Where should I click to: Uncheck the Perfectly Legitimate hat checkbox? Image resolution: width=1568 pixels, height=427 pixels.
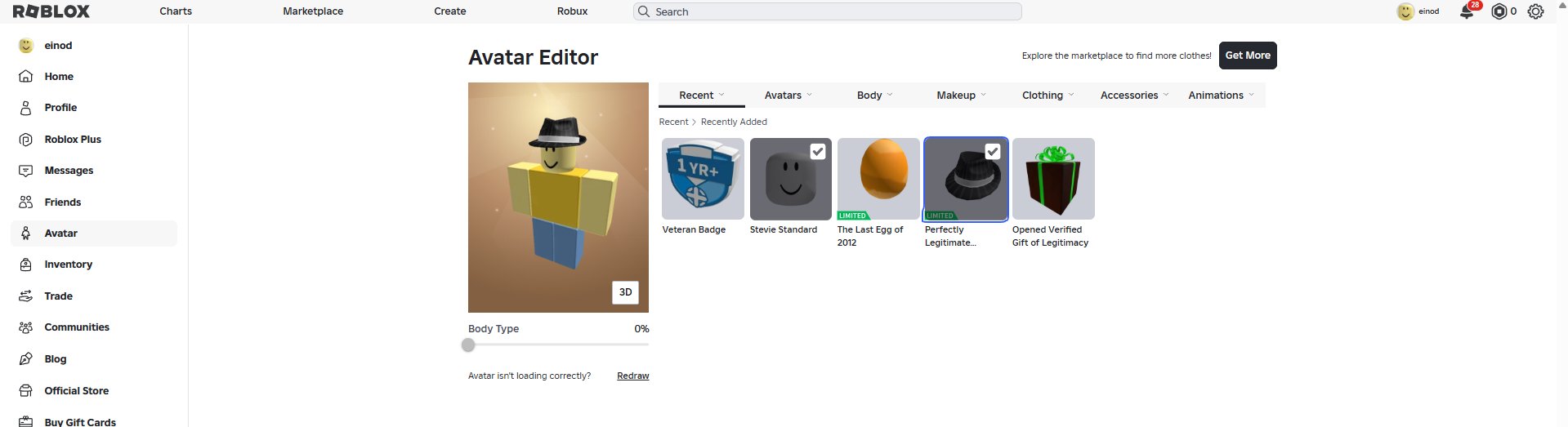click(x=992, y=151)
